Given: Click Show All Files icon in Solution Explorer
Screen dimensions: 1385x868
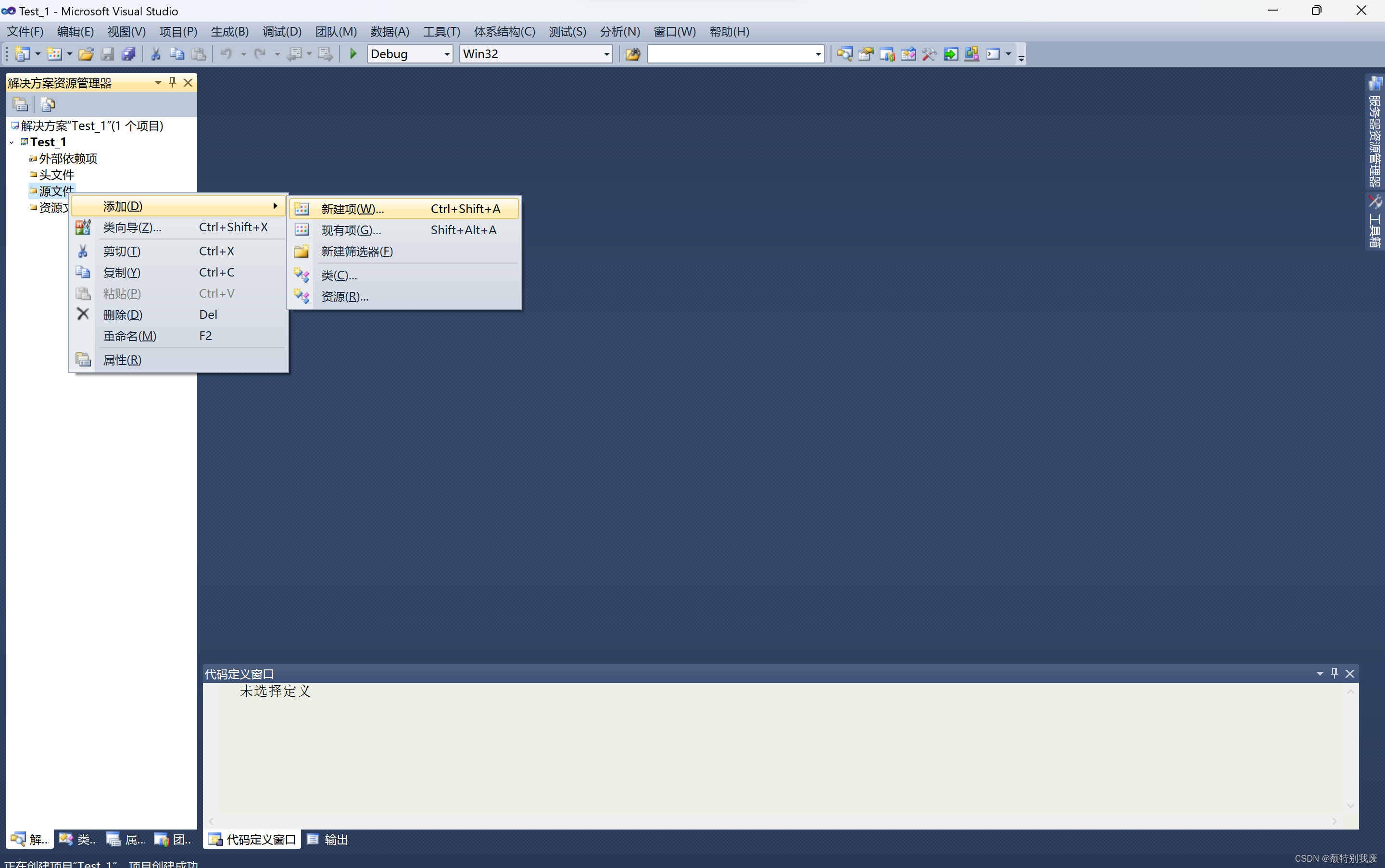Looking at the screenshot, I should point(48,104).
